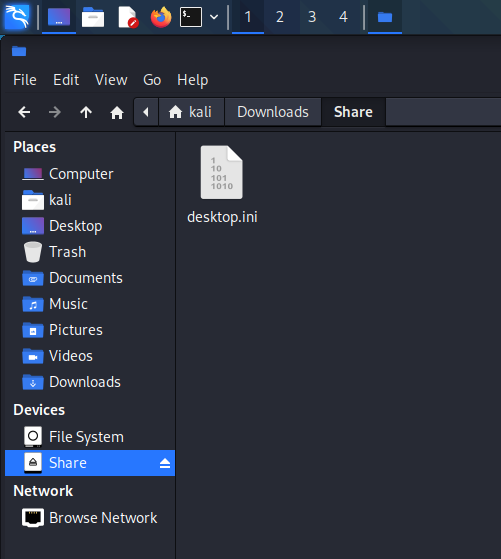501x559 pixels.
Task: Open the Kali applications menu
Action: click(17, 17)
